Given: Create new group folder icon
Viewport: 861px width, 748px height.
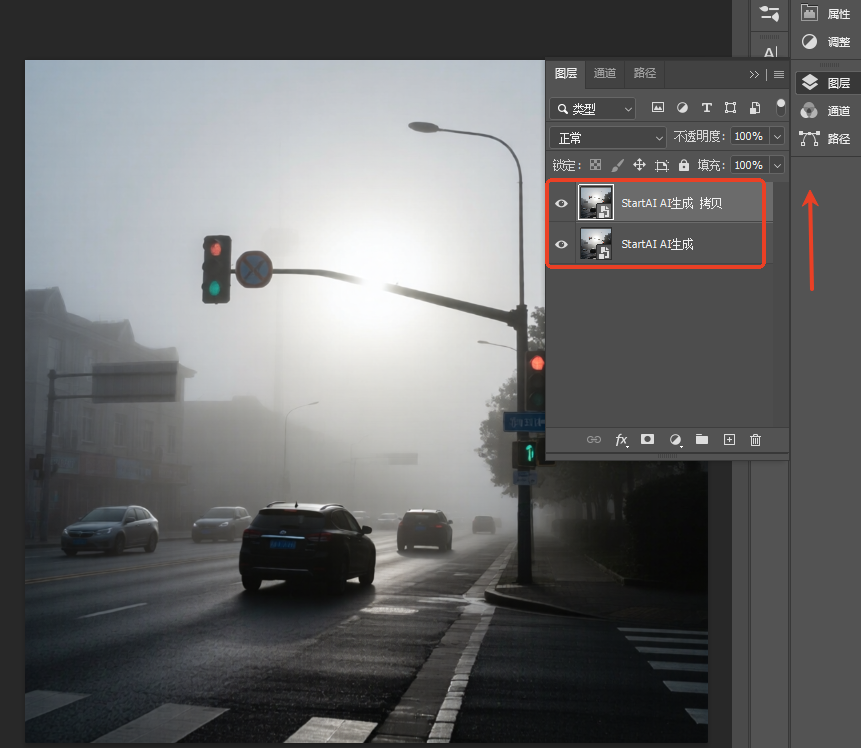Looking at the screenshot, I should tap(702, 439).
